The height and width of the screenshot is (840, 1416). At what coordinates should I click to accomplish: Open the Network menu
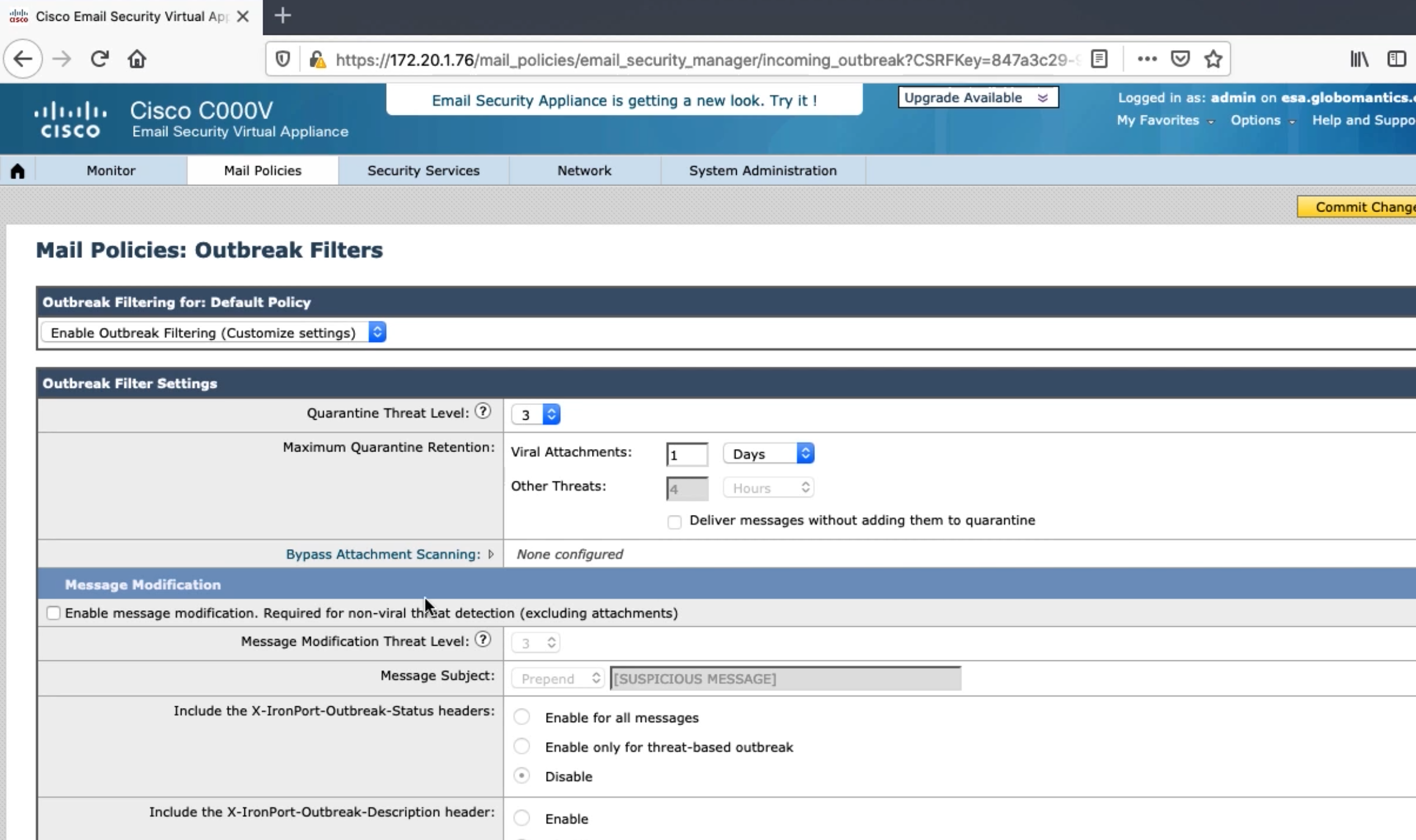[584, 170]
